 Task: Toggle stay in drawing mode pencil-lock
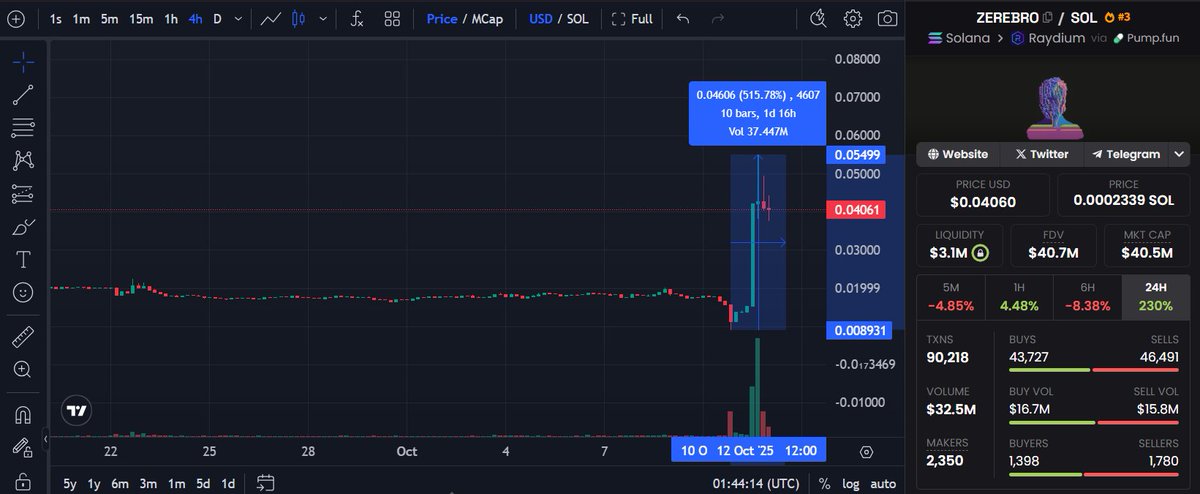point(23,447)
